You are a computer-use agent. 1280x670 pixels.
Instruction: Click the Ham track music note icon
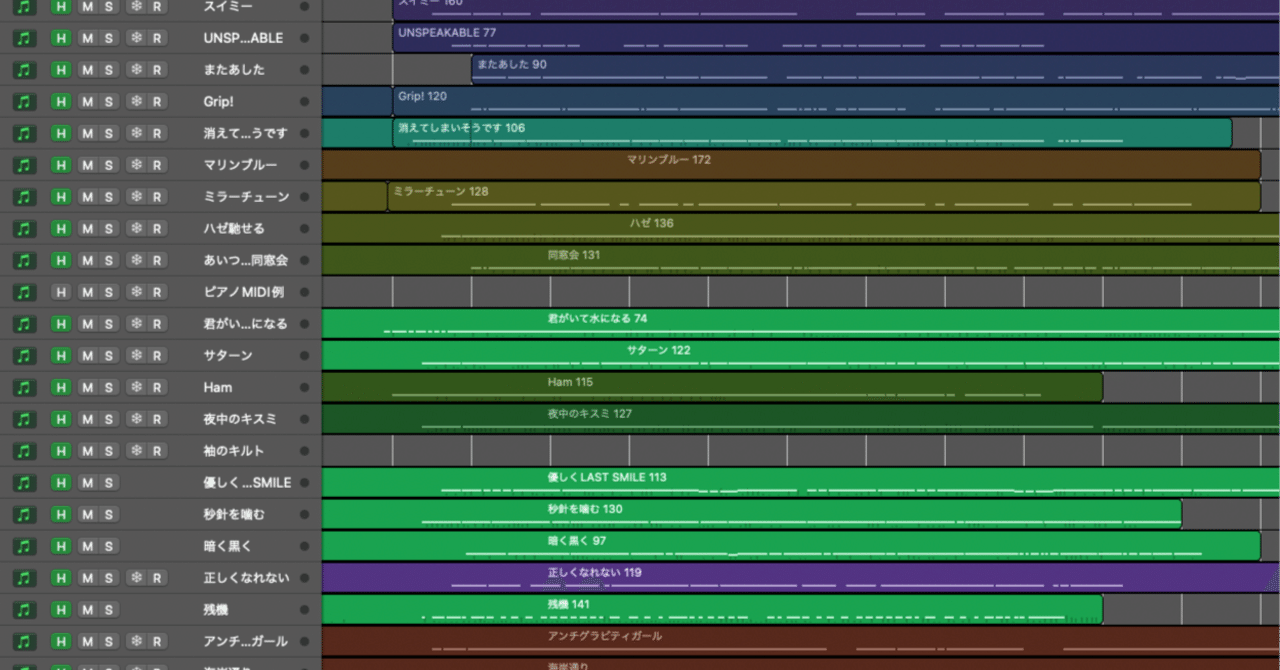pos(26,387)
